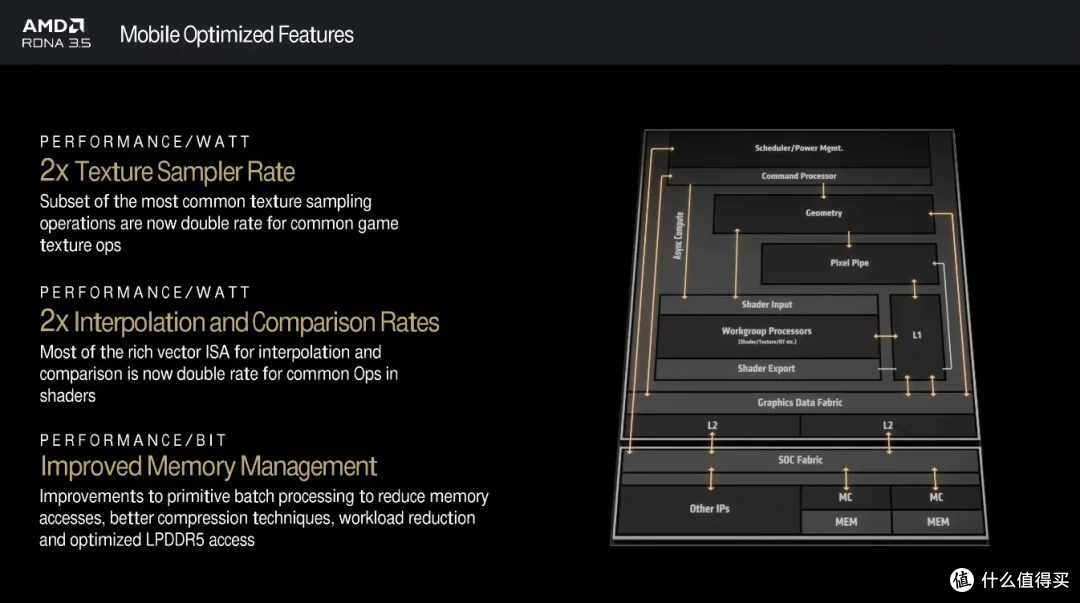The image size is (1080, 603).
Task: Click the watermark badge icon at bottom right
Action: pyautogui.click(x=961, y=580)
